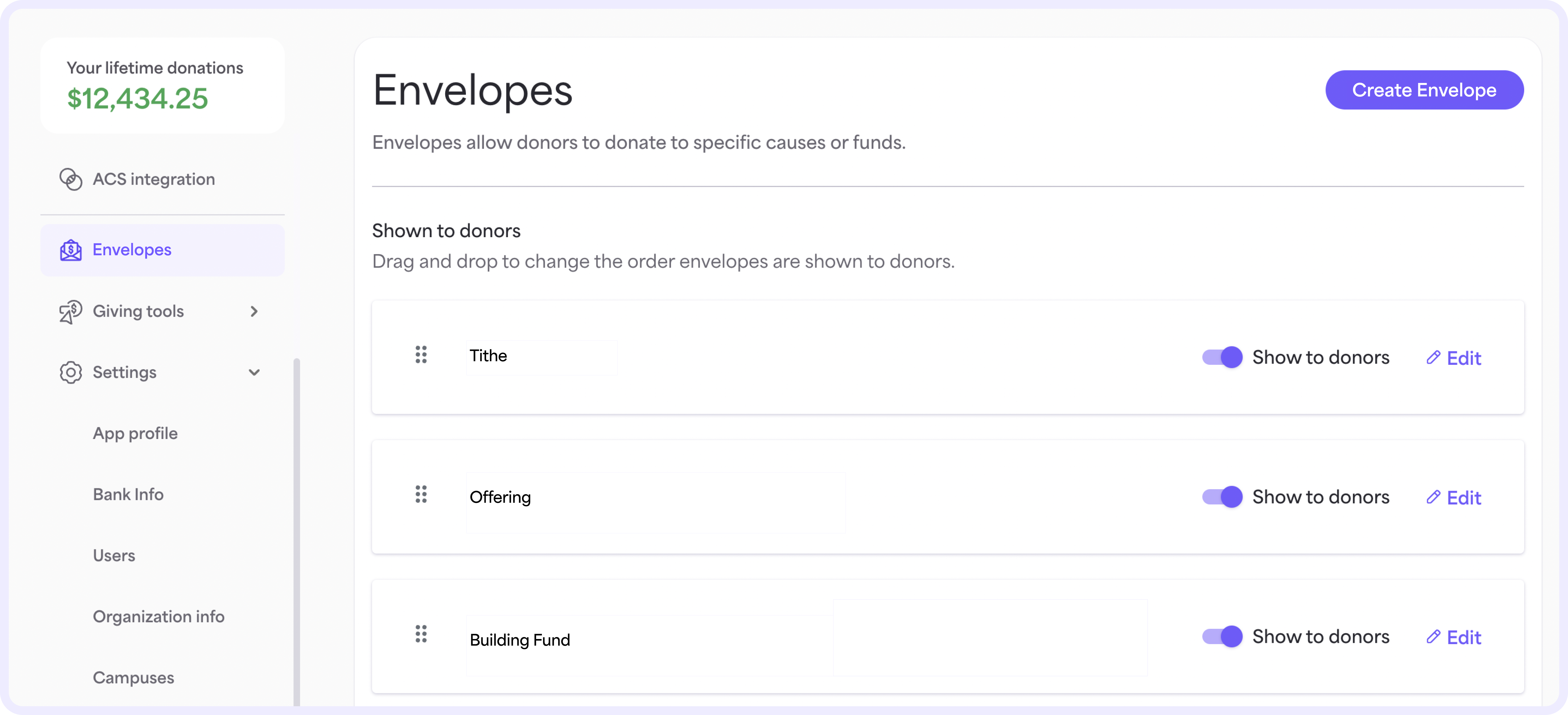Click the Tithe envelope name
The image size is (1568, 715).
click(x=488, y=355)
